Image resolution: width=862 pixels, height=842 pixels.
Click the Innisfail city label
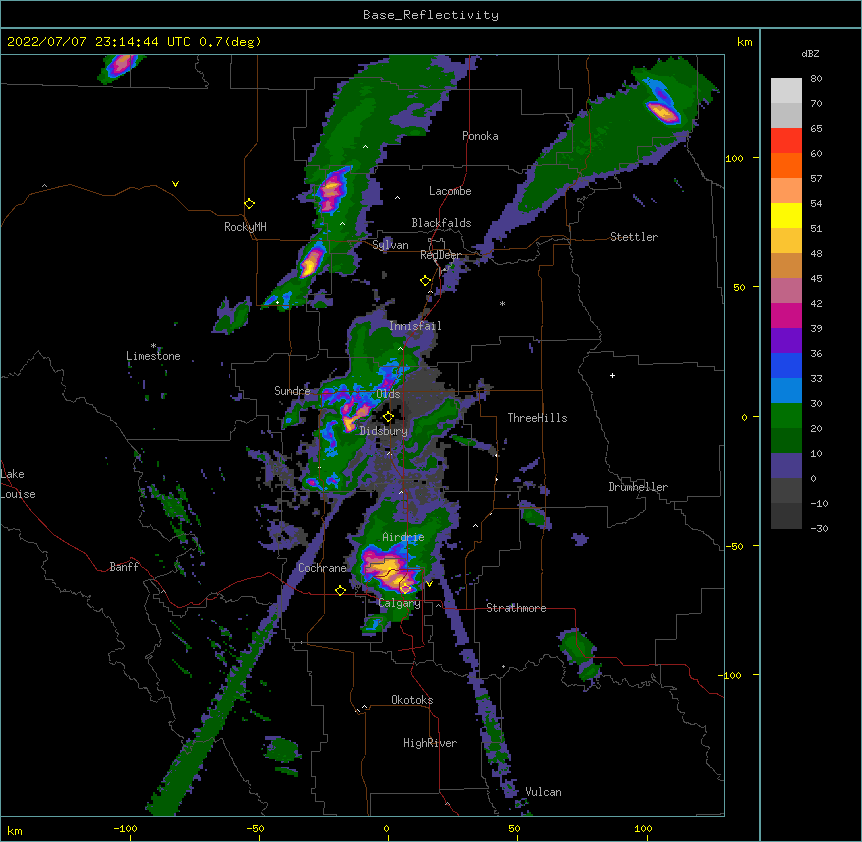pos(415,326)
